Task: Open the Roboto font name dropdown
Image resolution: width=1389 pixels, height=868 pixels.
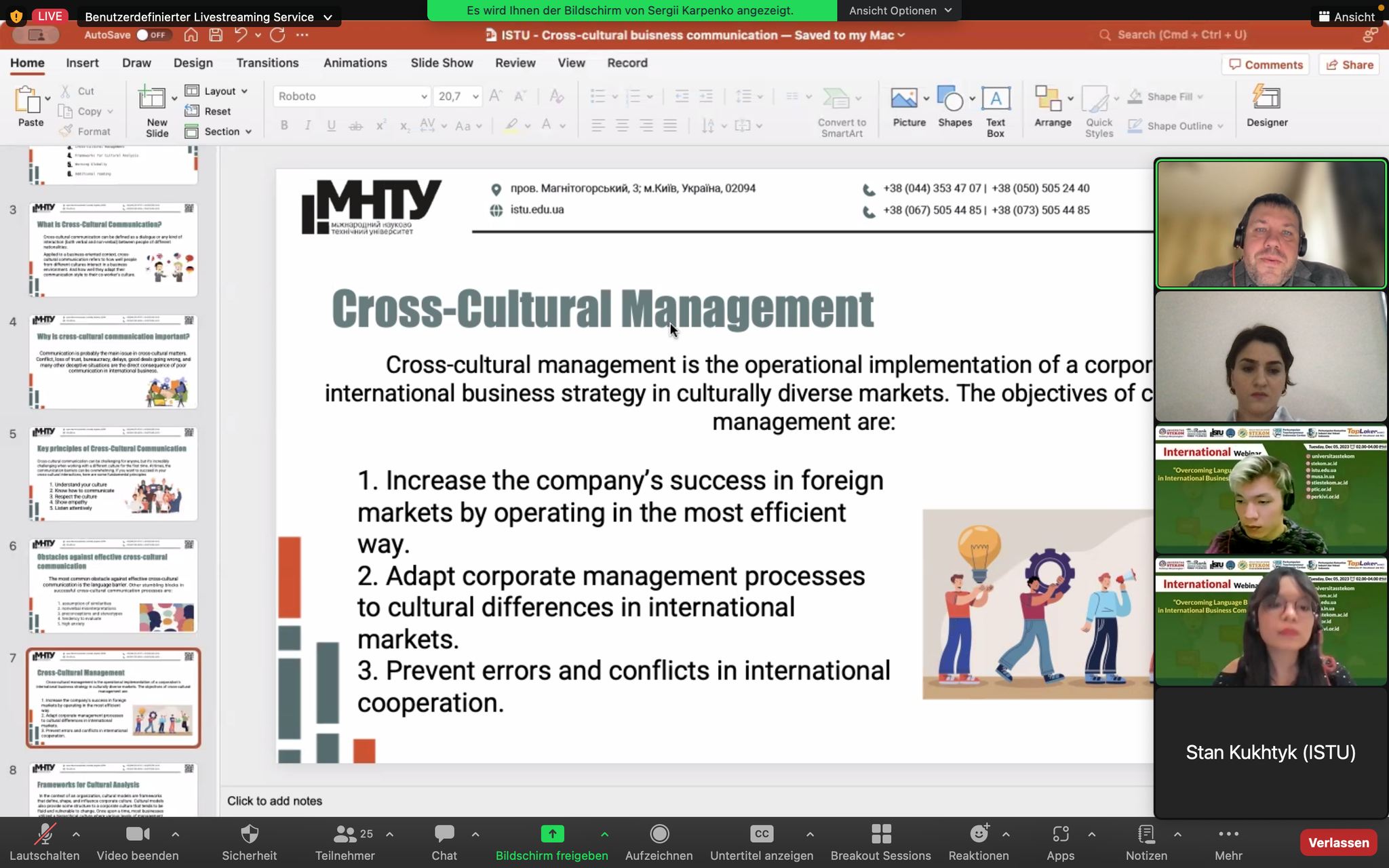Action: point(423,96)
